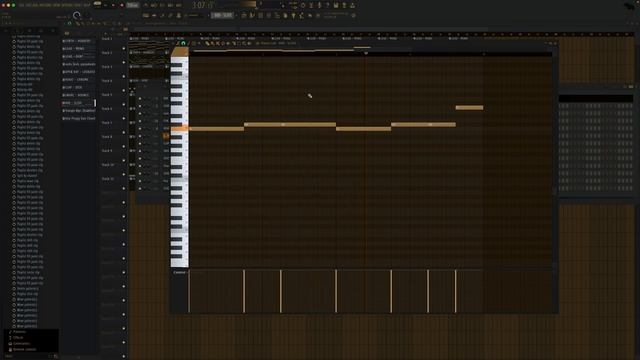Click the browser search field at bottom
This screenshot has height=360, width=640.
(x=27, y=356)
